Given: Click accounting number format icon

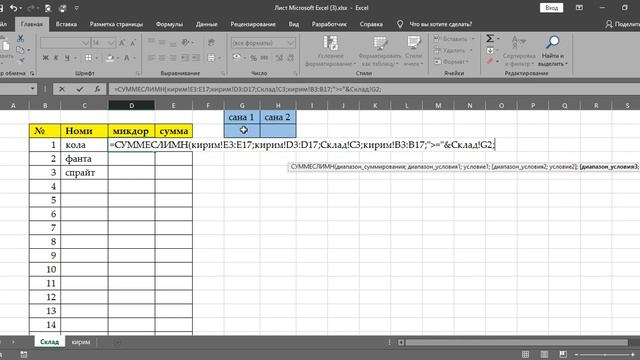Looking at the screenshot, I should click(237, 58).
